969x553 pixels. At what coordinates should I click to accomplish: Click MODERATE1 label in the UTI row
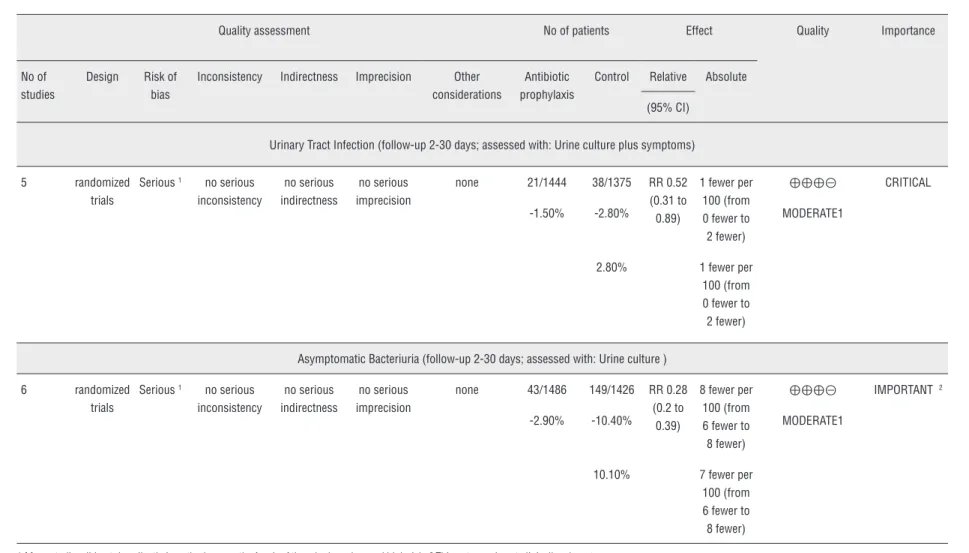click(x=813, y=213)
